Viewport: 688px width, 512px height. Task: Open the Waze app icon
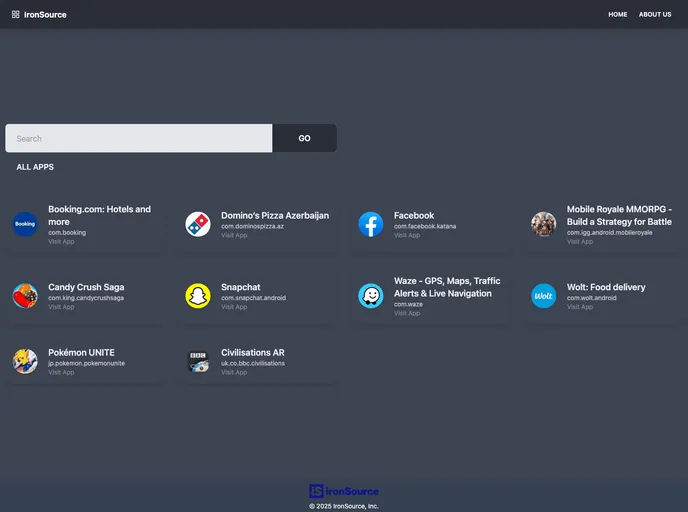(x=371, y=296)
